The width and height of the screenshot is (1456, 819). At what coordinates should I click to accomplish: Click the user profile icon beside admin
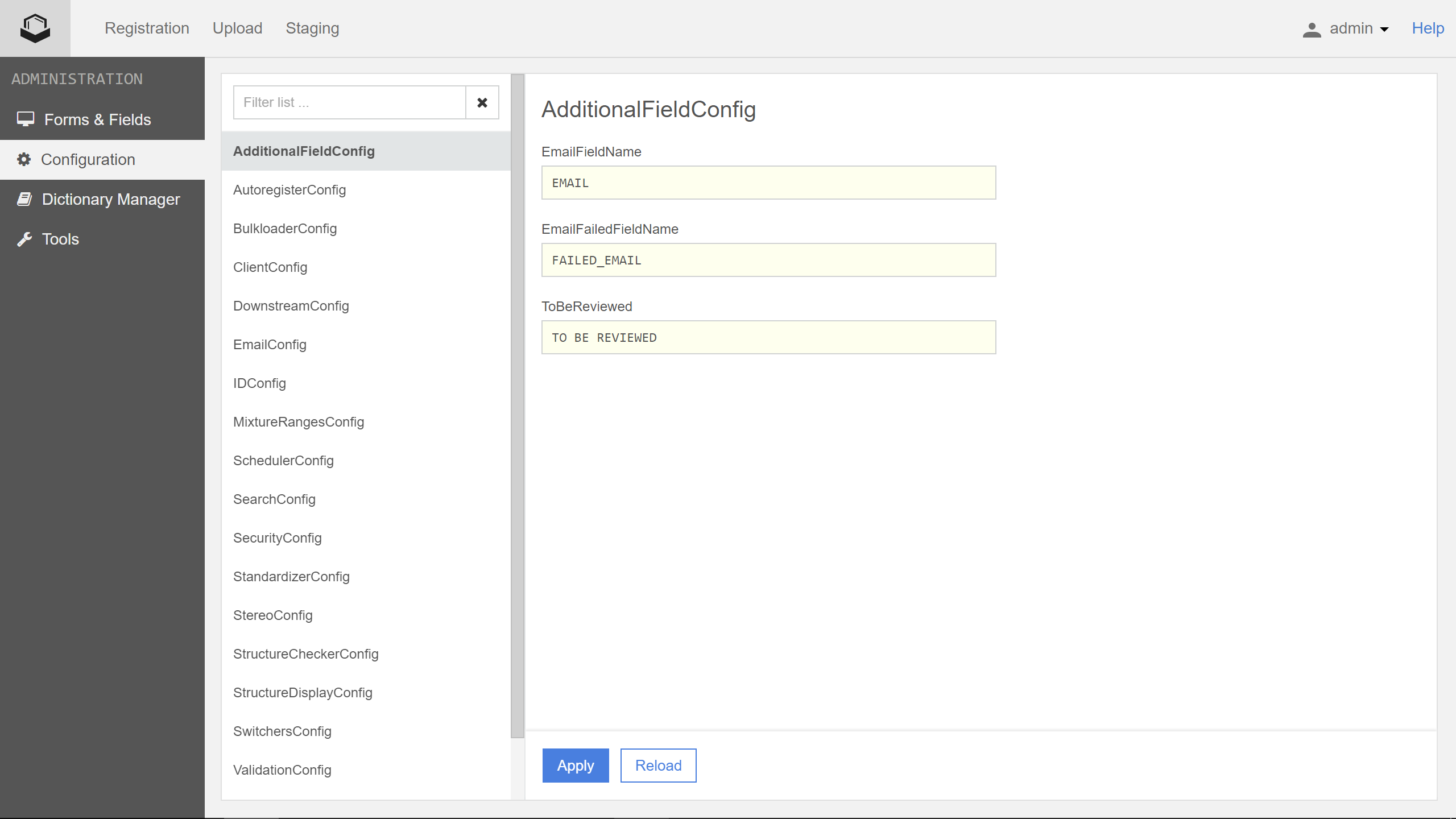coord(1311,28)
